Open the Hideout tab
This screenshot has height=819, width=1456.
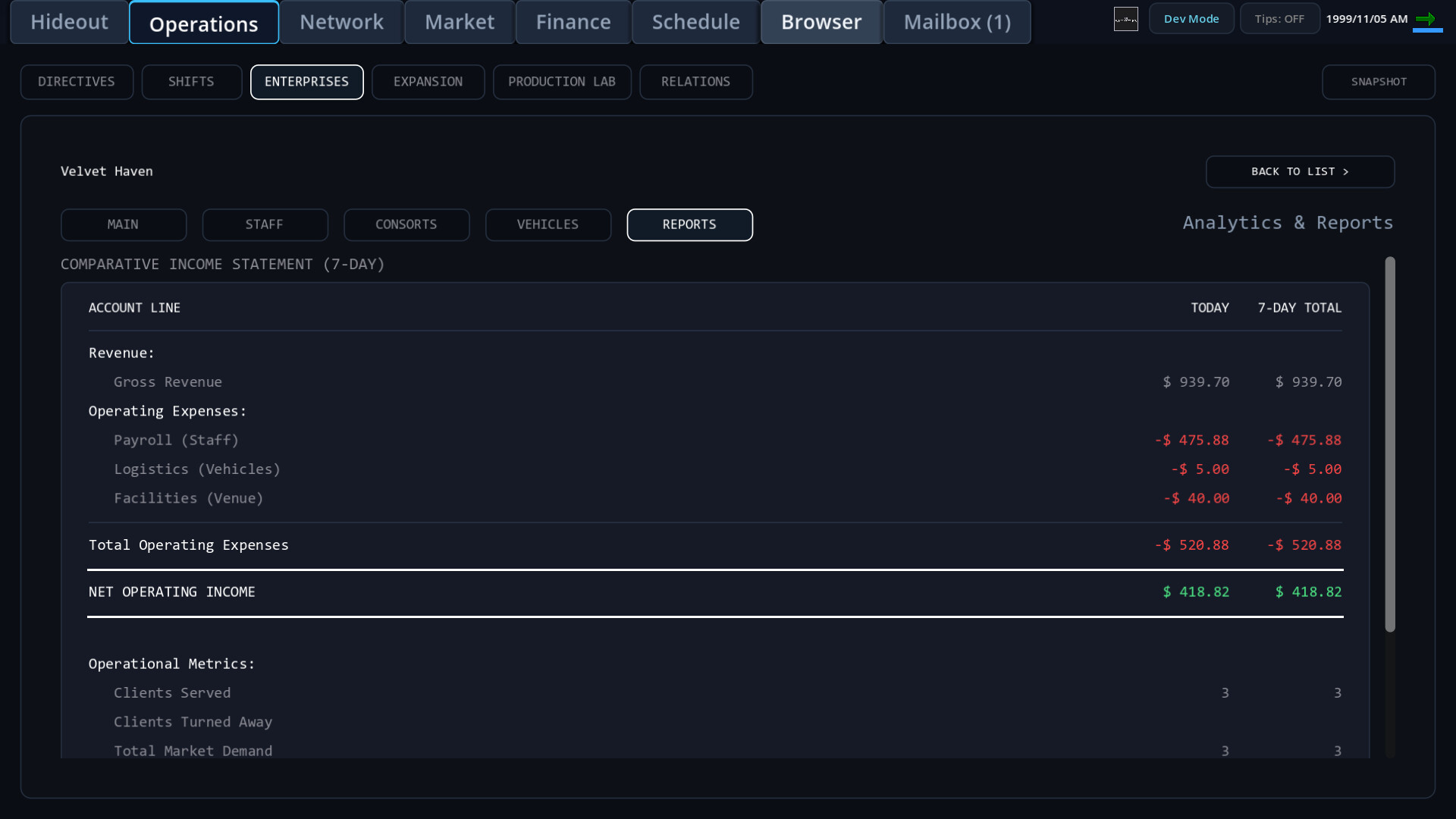pyautogui.click(x=69, y=22)
